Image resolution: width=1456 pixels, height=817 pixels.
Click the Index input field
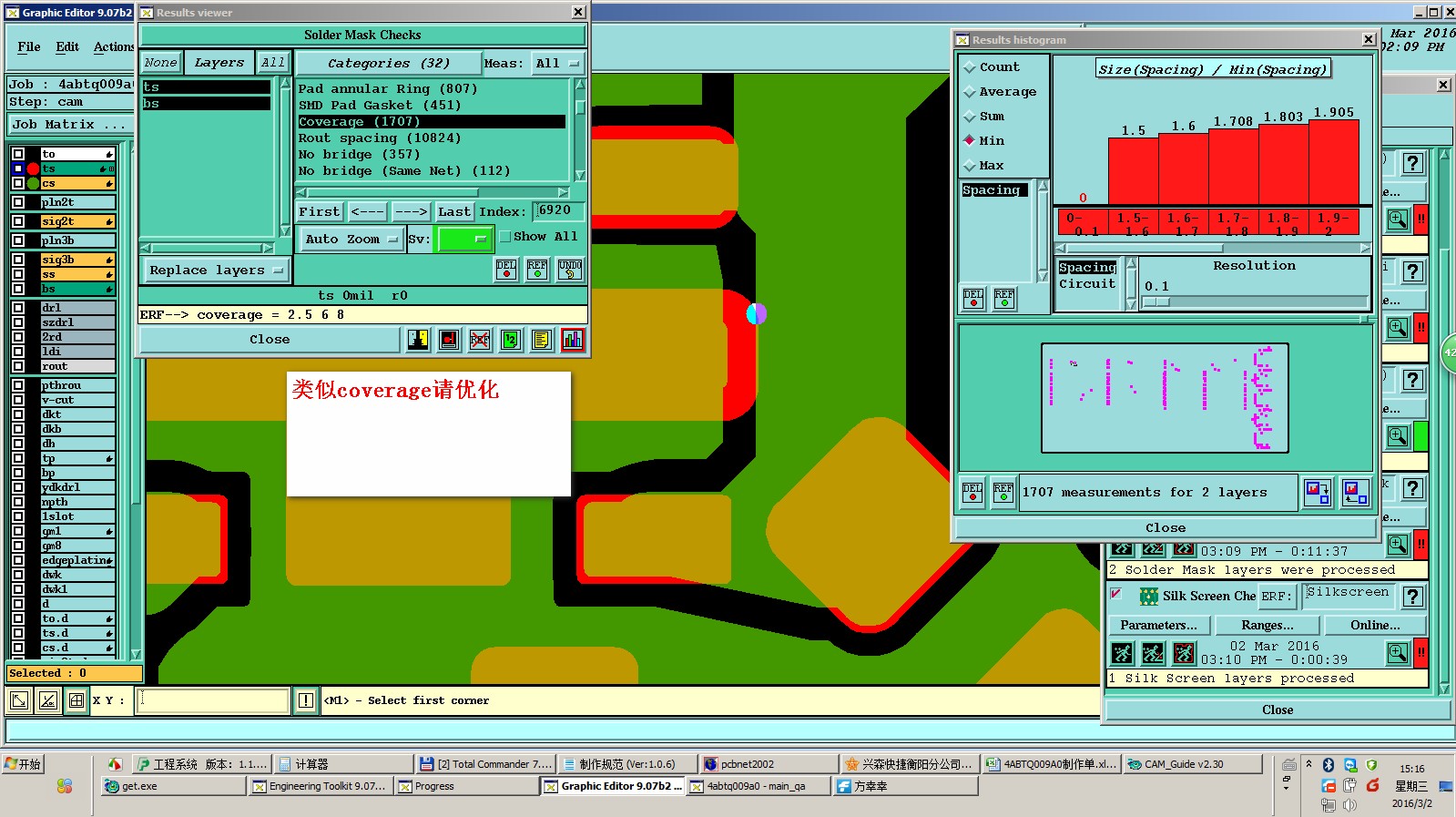coord(558,211)
